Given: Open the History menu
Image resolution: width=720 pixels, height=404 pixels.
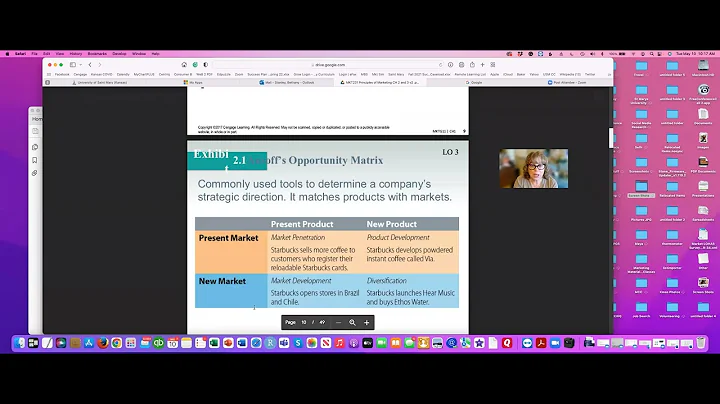Looking at the screenshot, I should 76,54.
